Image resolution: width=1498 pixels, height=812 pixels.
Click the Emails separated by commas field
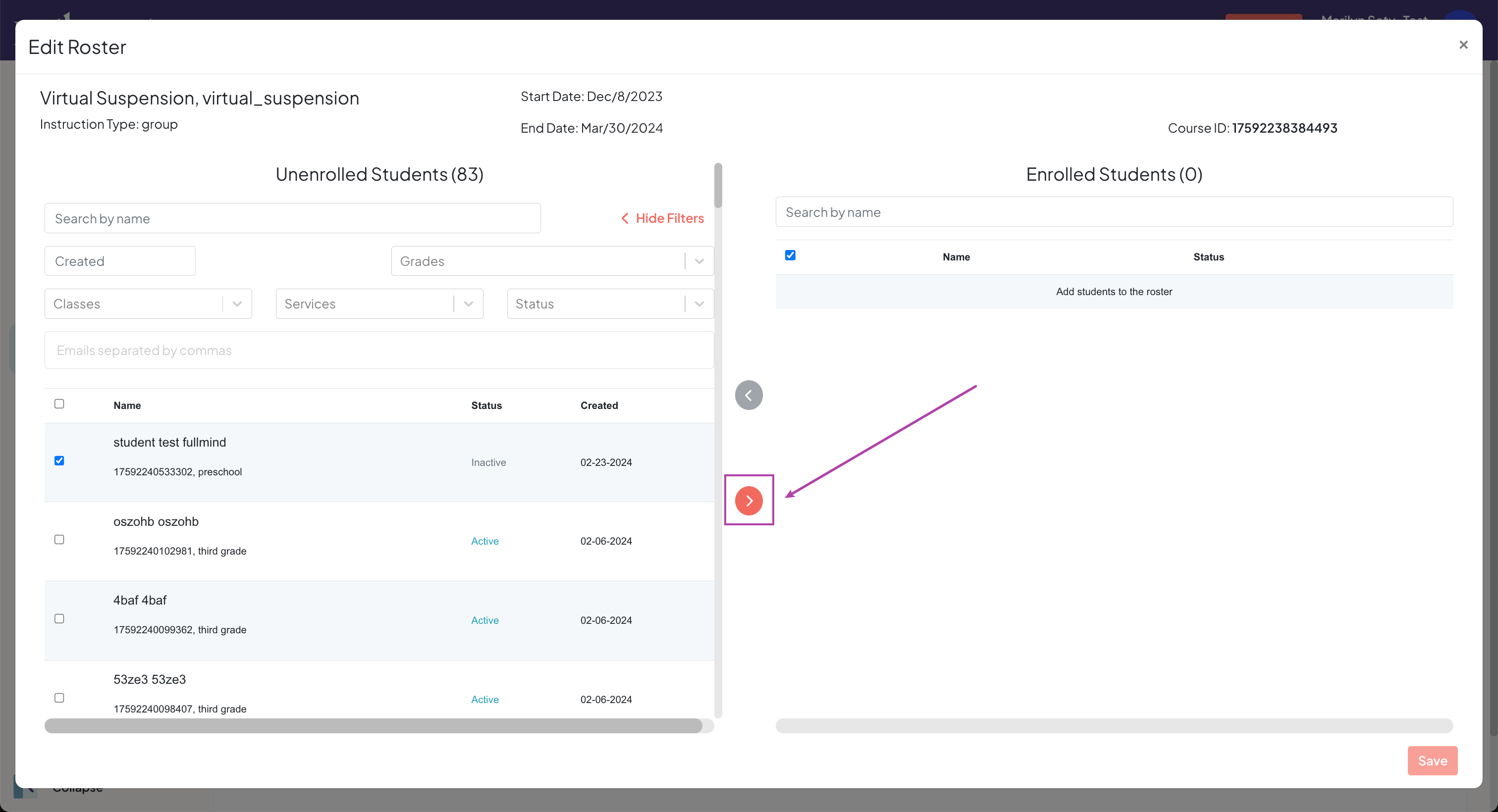tap(379, 350)
